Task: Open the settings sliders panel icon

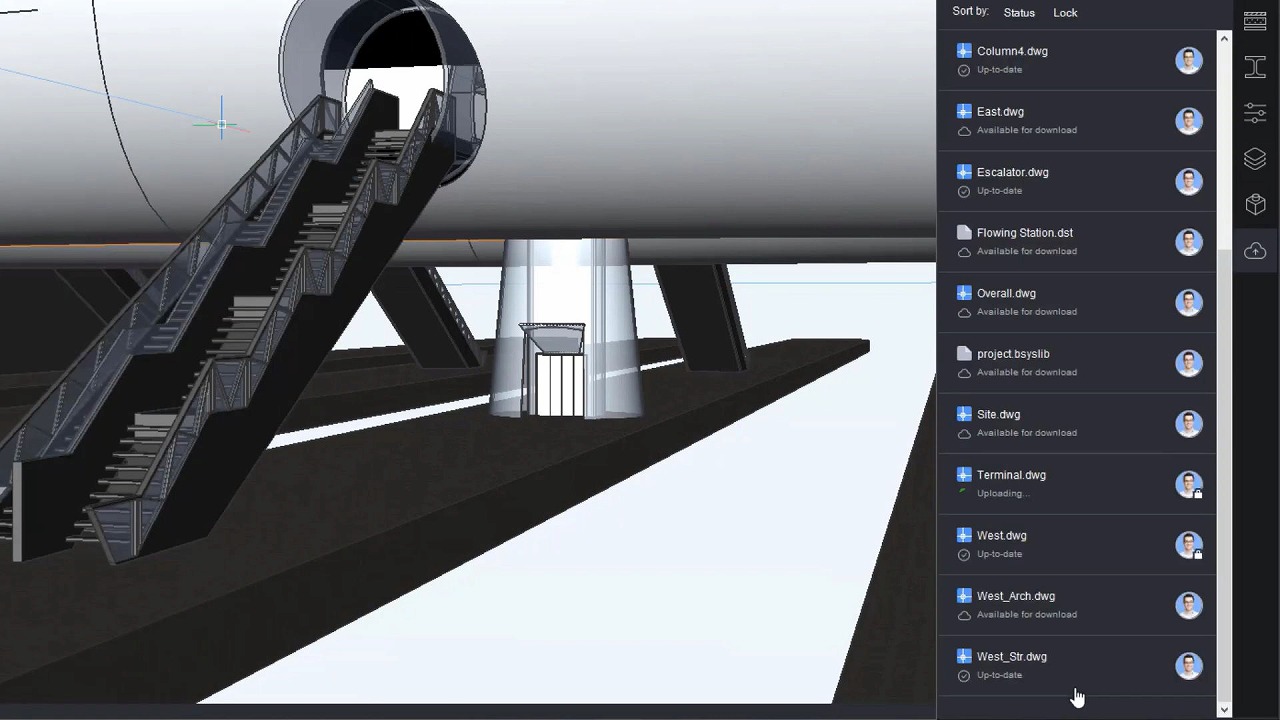Action: pos(1255,113)
